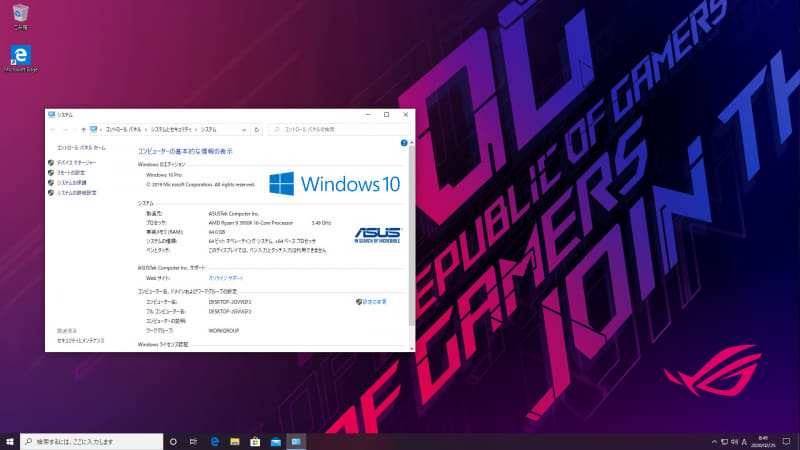
Task: Open システムの保護 link
Action: (71, 183)
